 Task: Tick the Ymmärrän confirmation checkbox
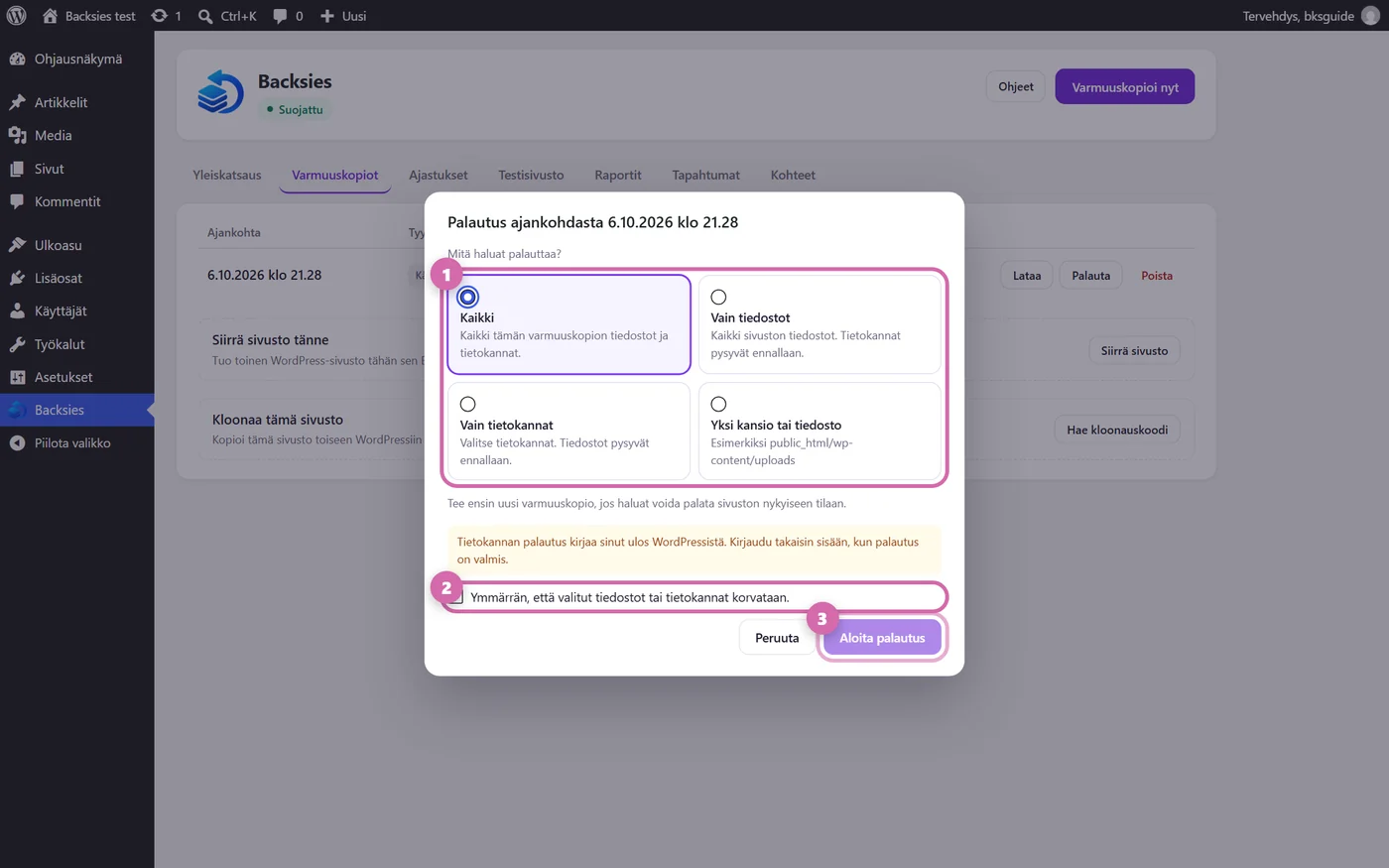(455, 596)
